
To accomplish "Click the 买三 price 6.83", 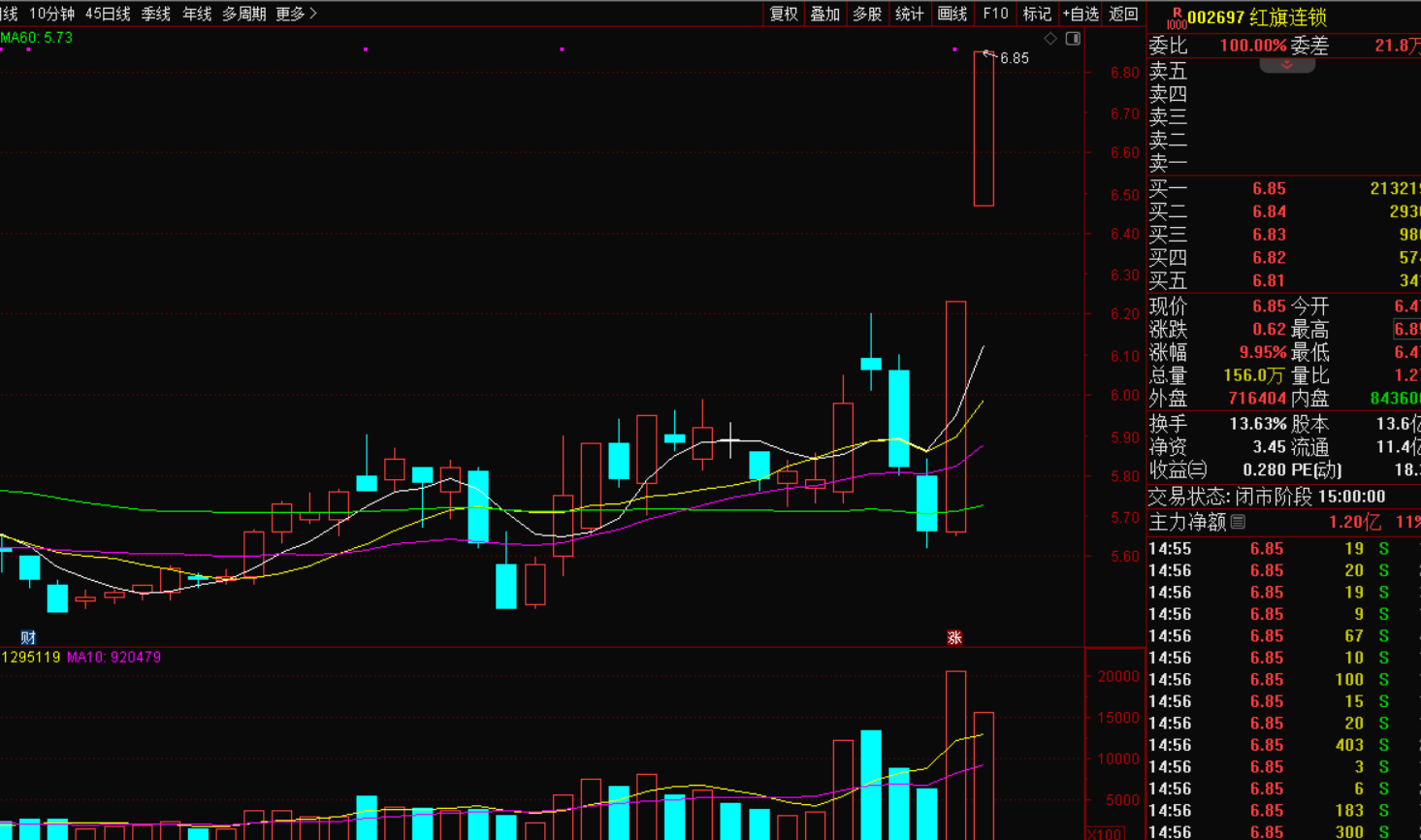I will click(x=1269, y=235).
